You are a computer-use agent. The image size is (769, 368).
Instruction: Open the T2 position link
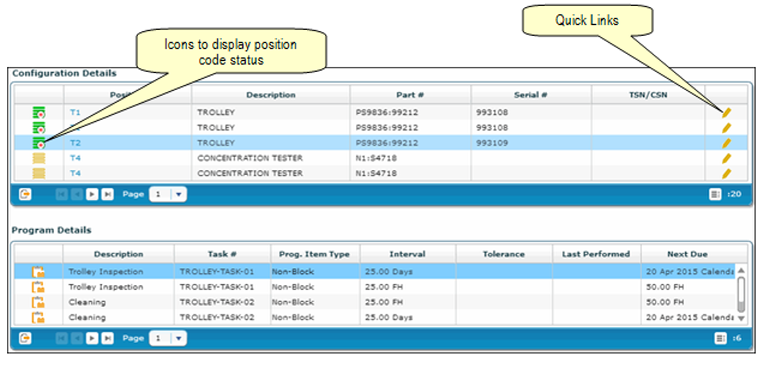click(75, 143)
